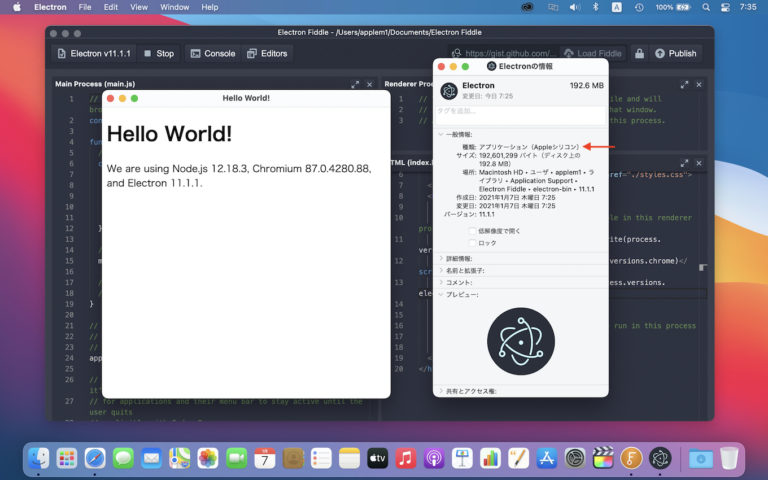Collapse the プレビュー section
The width and height of the screenshot is (768, 480).
(x=441, y=294)
